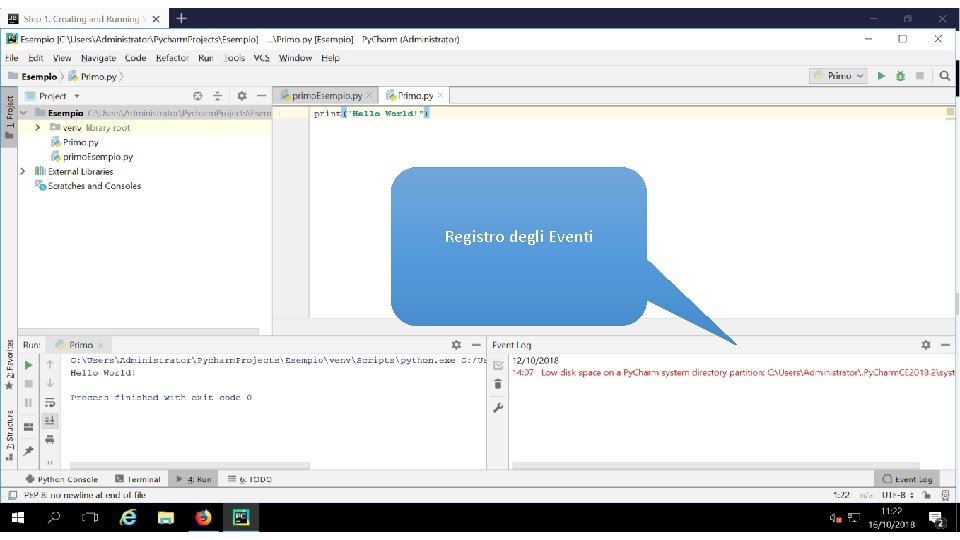
Task: Open Python Console tool window
Action: [x=62, y=479]
